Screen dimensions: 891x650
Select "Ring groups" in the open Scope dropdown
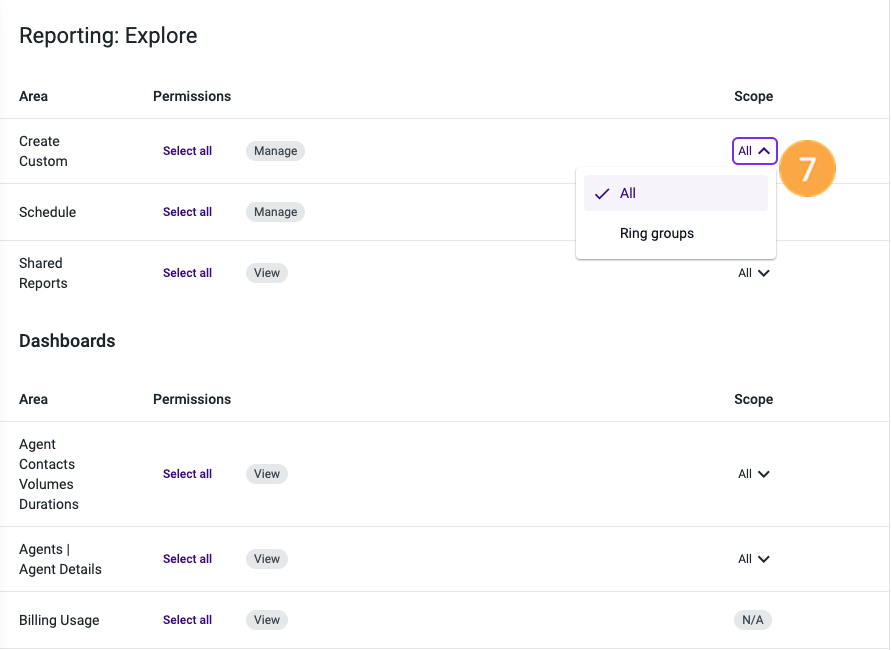pos(656,233)
